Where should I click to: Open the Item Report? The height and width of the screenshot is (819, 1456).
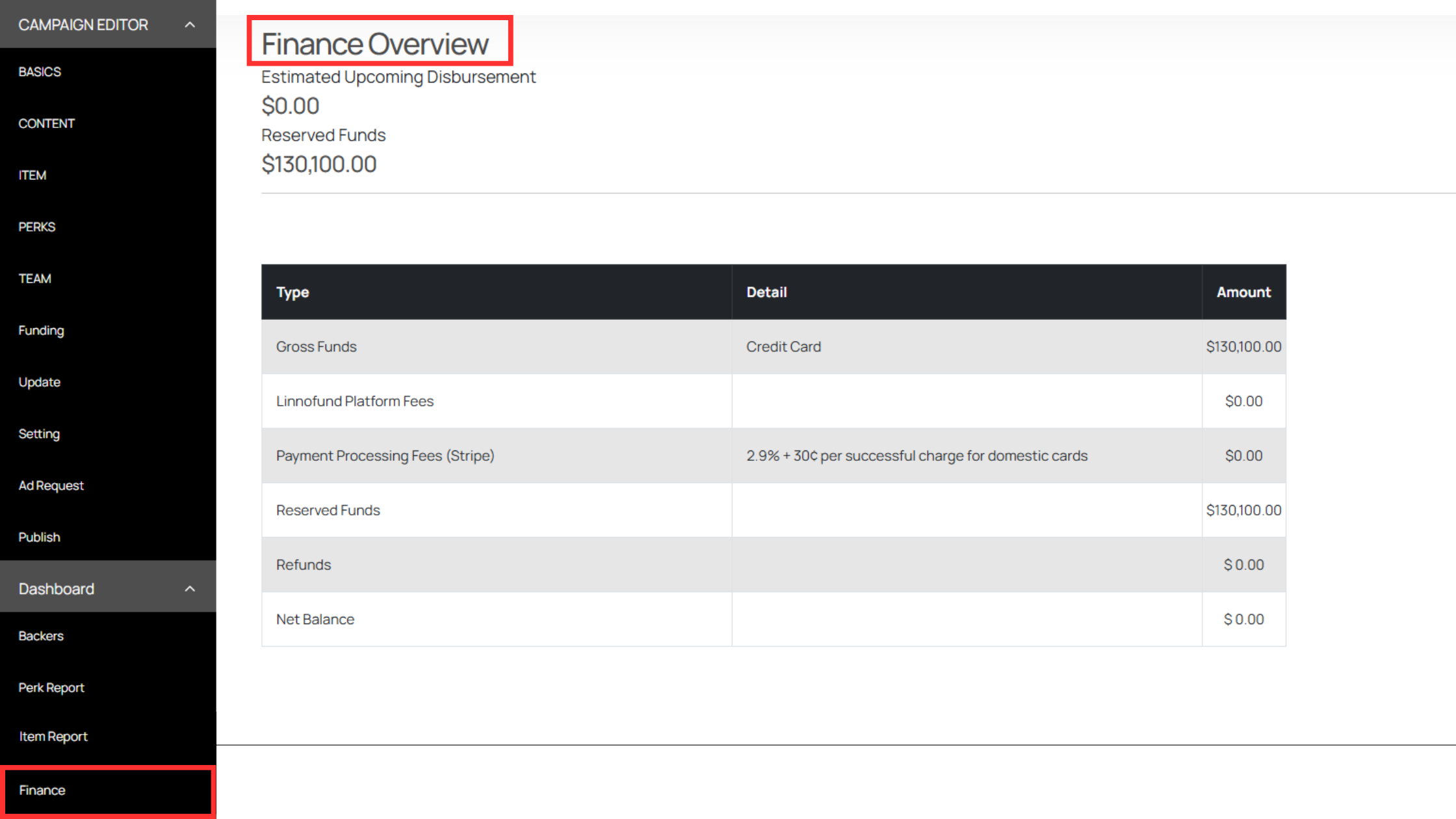tap(53, 736)
